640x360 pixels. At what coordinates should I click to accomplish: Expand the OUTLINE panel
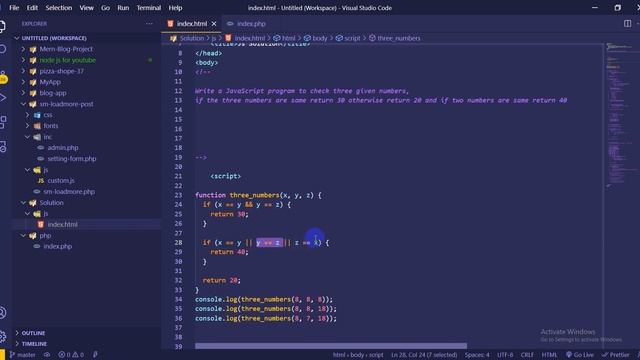point(87,333)
